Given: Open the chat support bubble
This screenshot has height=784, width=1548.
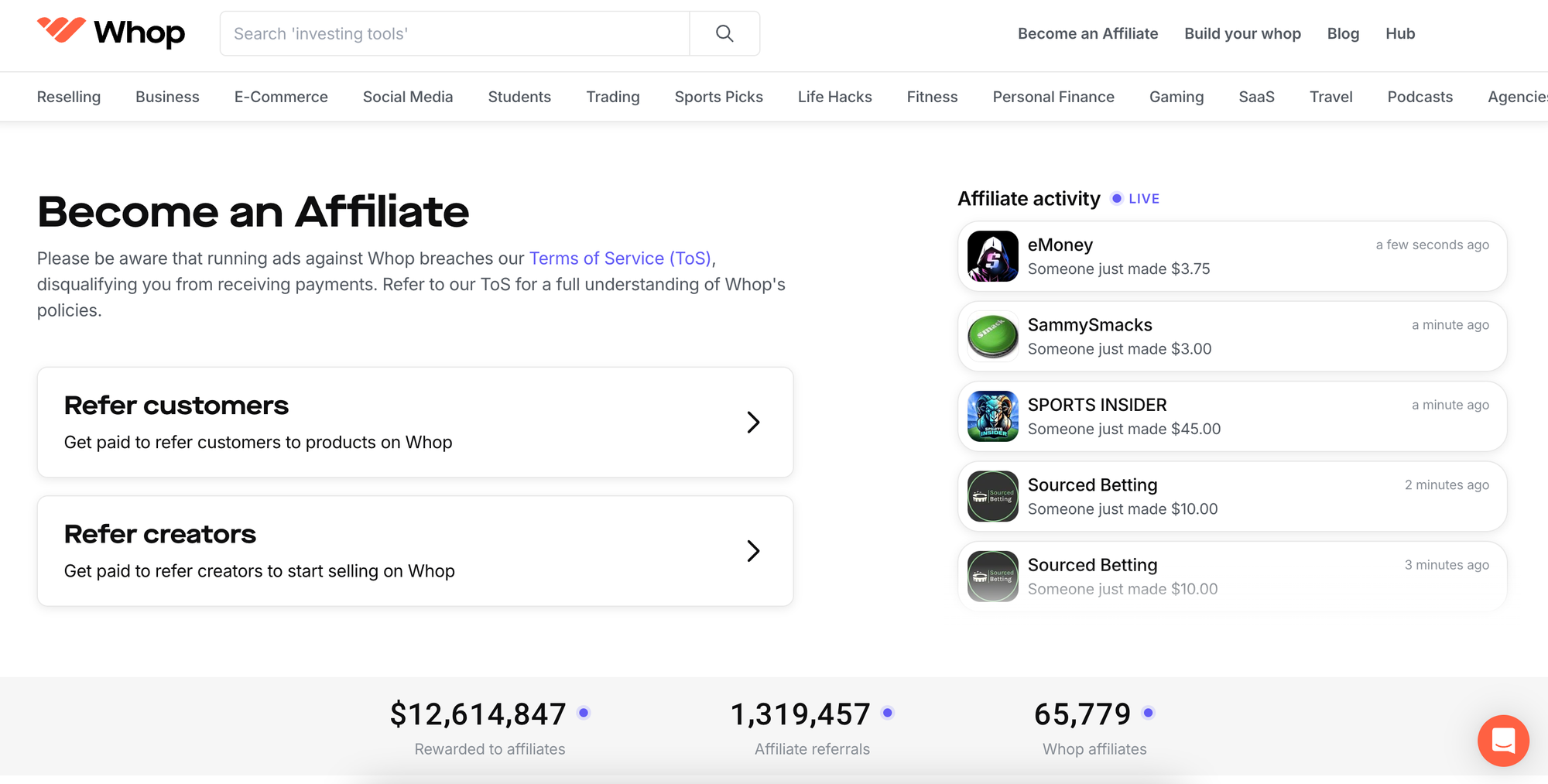Looking at the screenshot, I should (x=1503, y=741).
